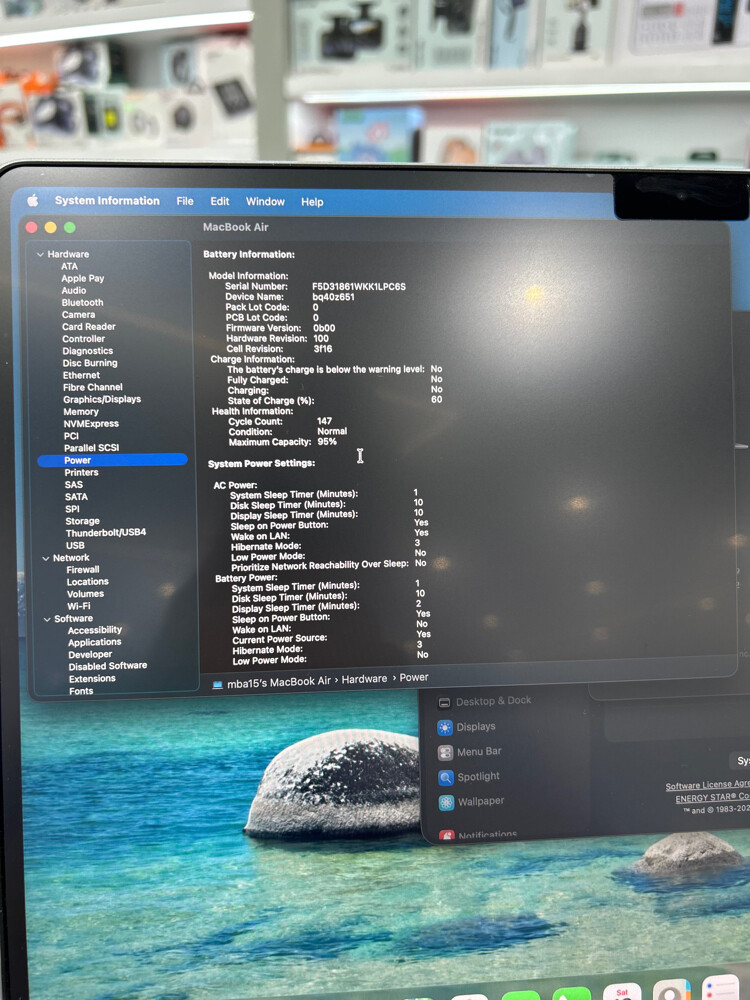
Task: Select Diagnostics in the sidebar
Action: 87,351
